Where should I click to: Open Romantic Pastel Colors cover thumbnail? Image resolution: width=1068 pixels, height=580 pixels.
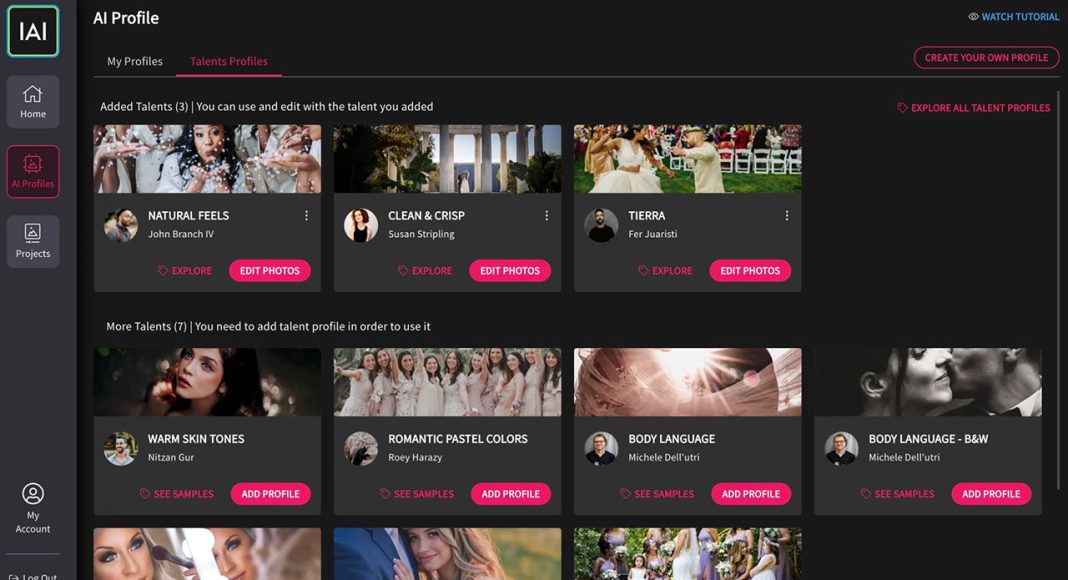tap(447, 382)
